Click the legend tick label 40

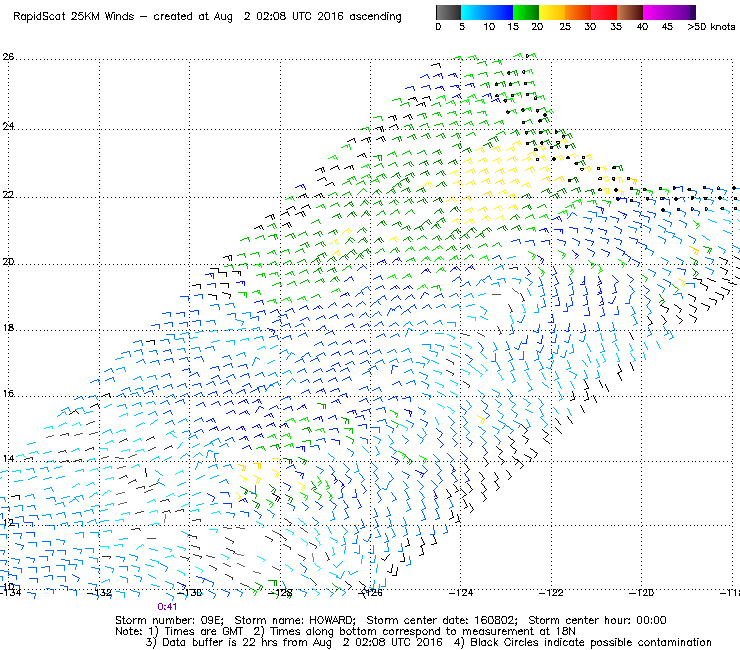pos(642,27)
